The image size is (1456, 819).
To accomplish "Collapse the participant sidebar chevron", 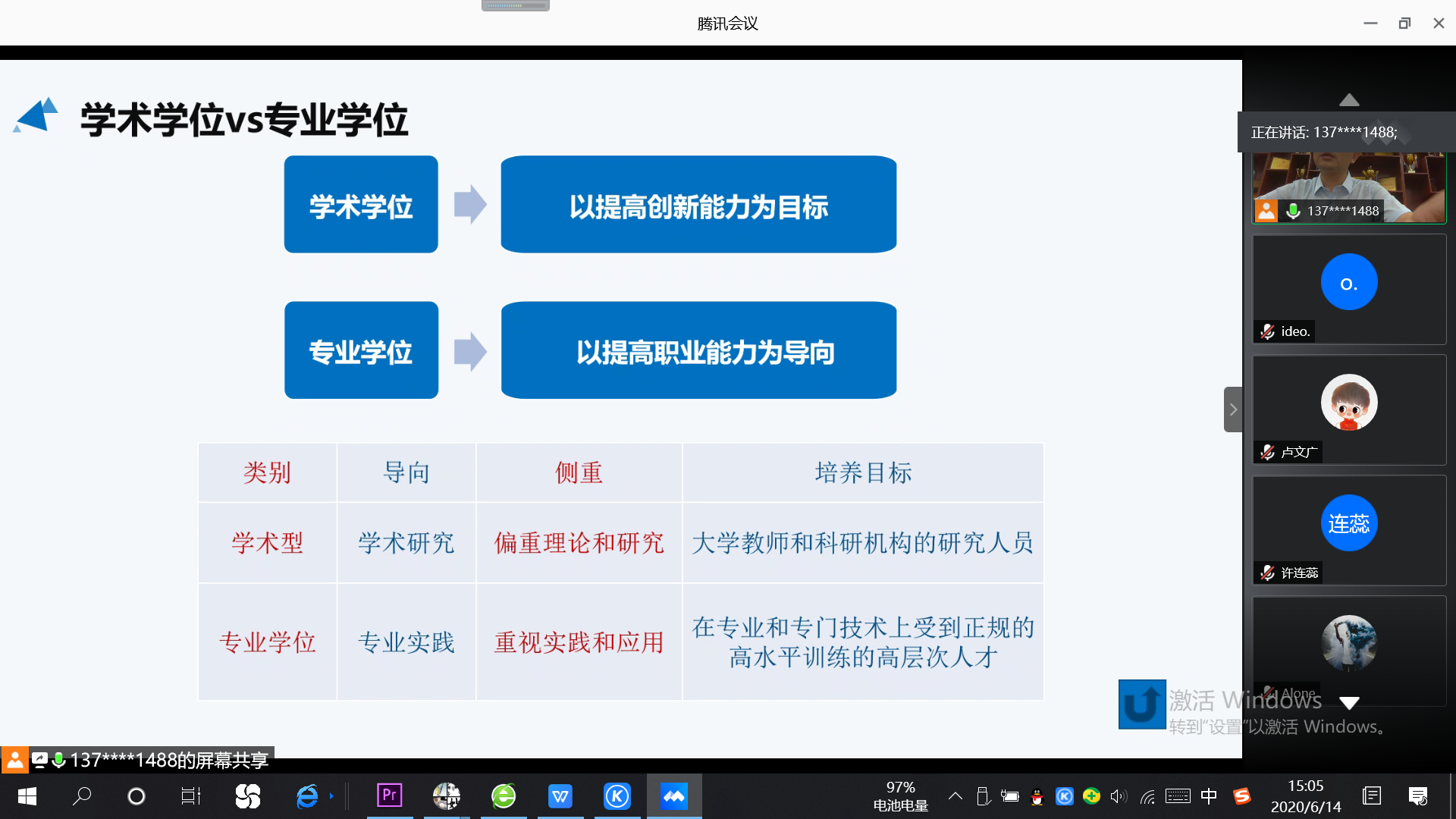I will point(1233,409).
